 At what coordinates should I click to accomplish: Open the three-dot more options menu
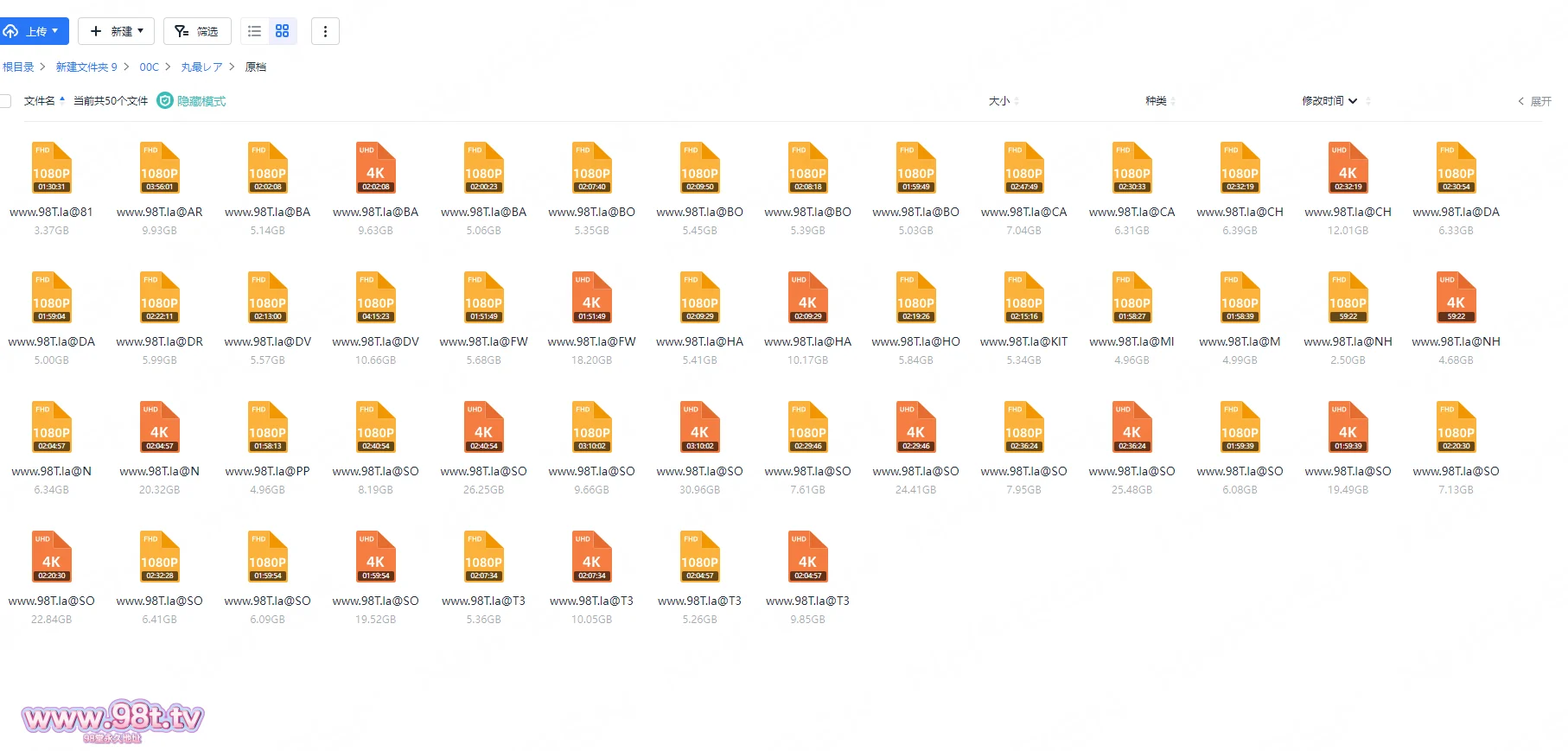tap(325, 31)
